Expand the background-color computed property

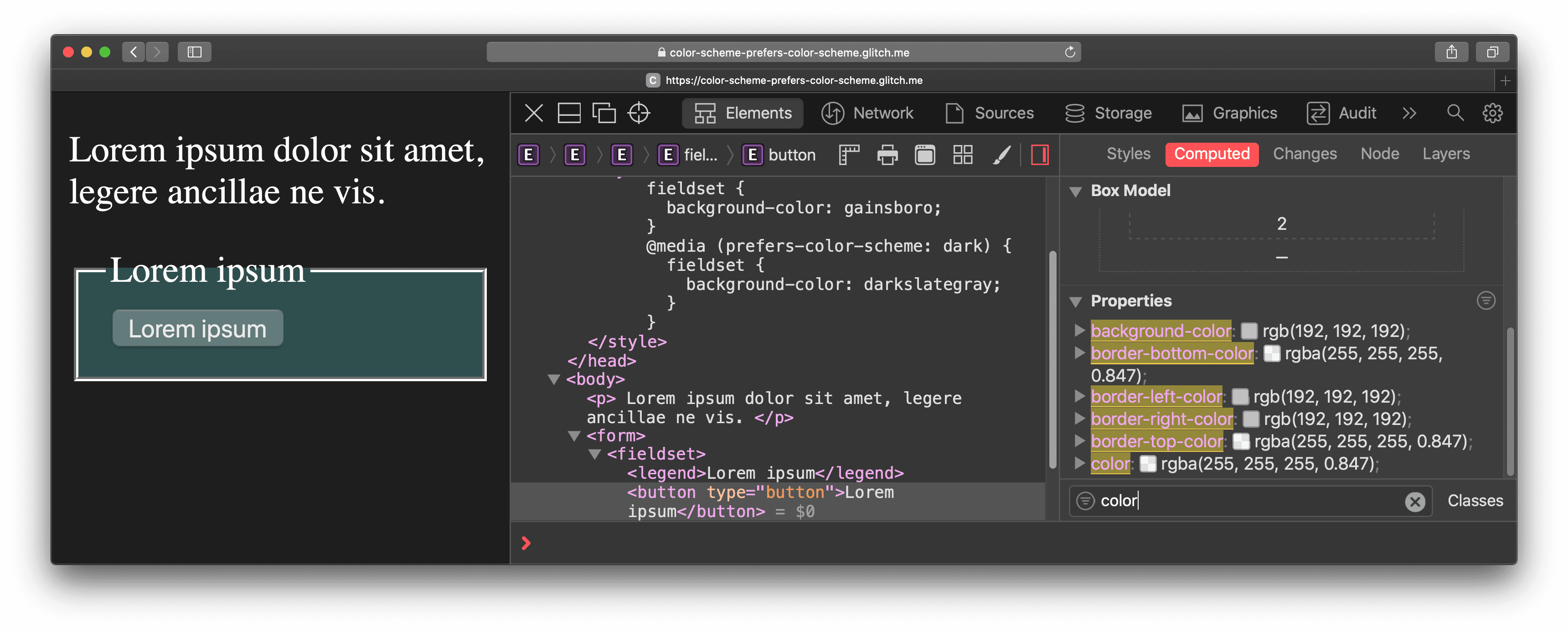point(1080,331)
